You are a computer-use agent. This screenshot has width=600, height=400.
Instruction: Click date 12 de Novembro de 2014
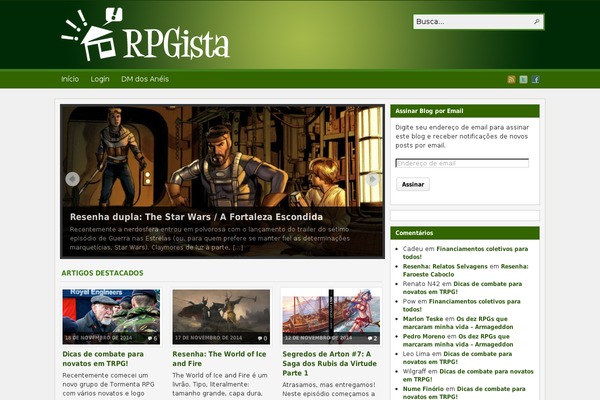point(318,338)
